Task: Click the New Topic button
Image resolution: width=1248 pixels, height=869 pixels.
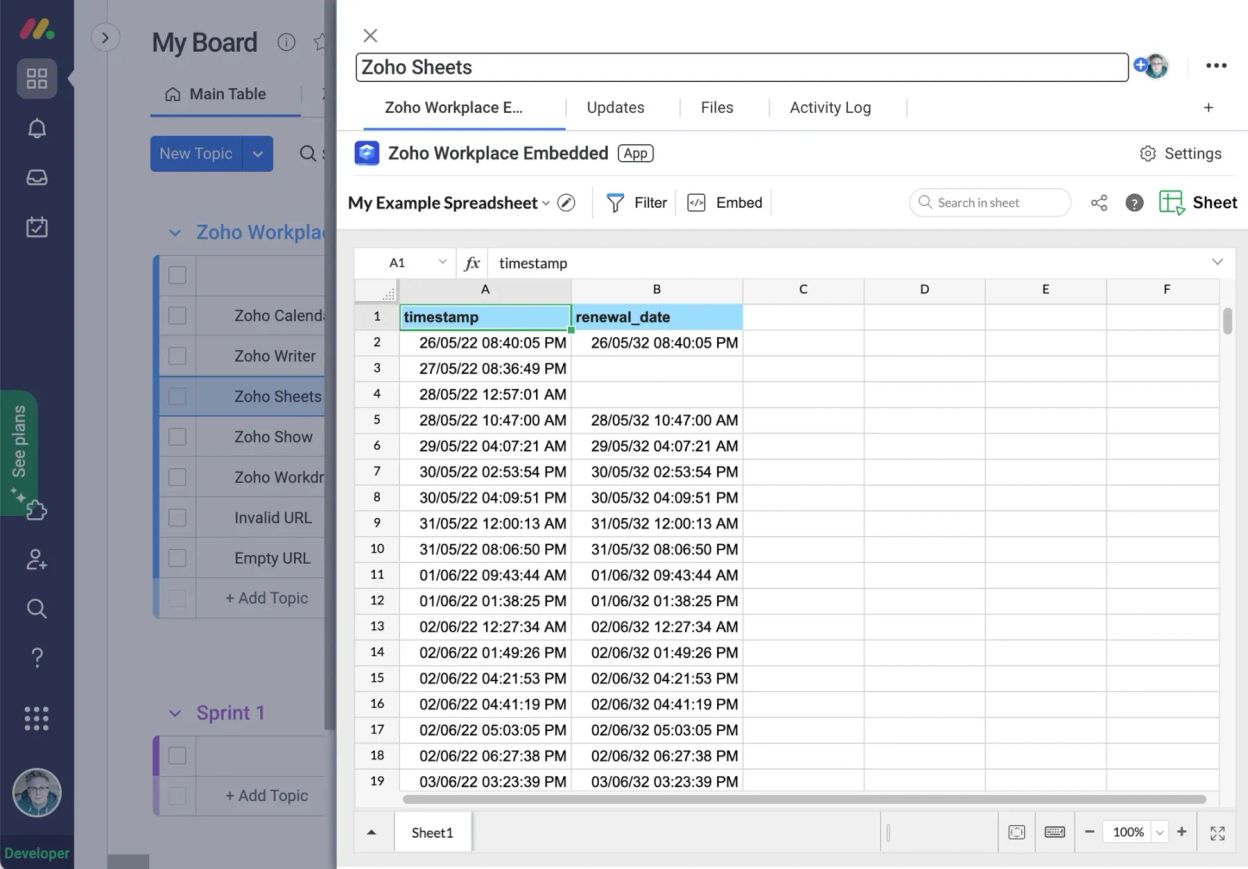Action: click(x=196, y=154)
